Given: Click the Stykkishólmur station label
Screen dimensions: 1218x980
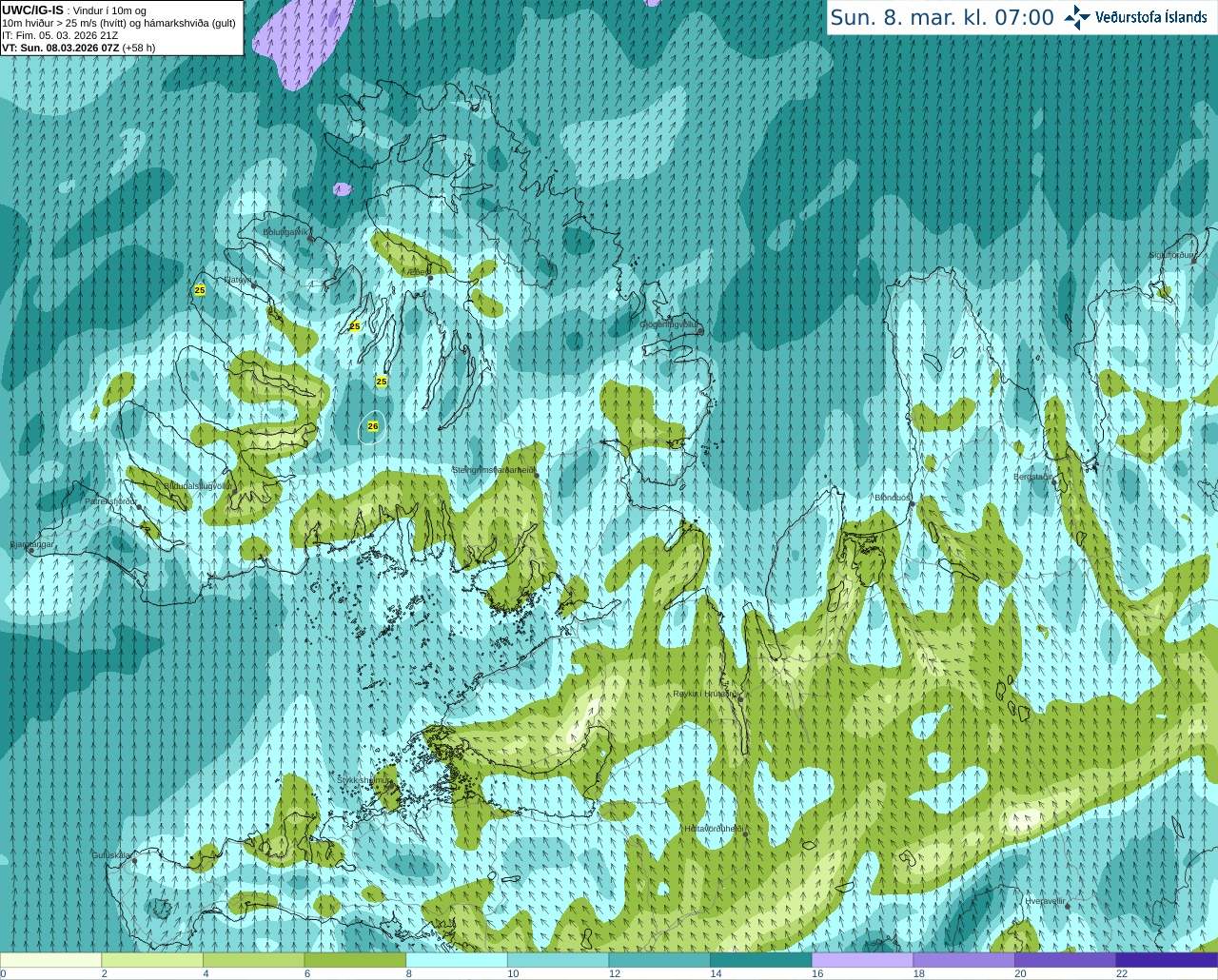Looking at the screenshot, I should tap(365, 780).
